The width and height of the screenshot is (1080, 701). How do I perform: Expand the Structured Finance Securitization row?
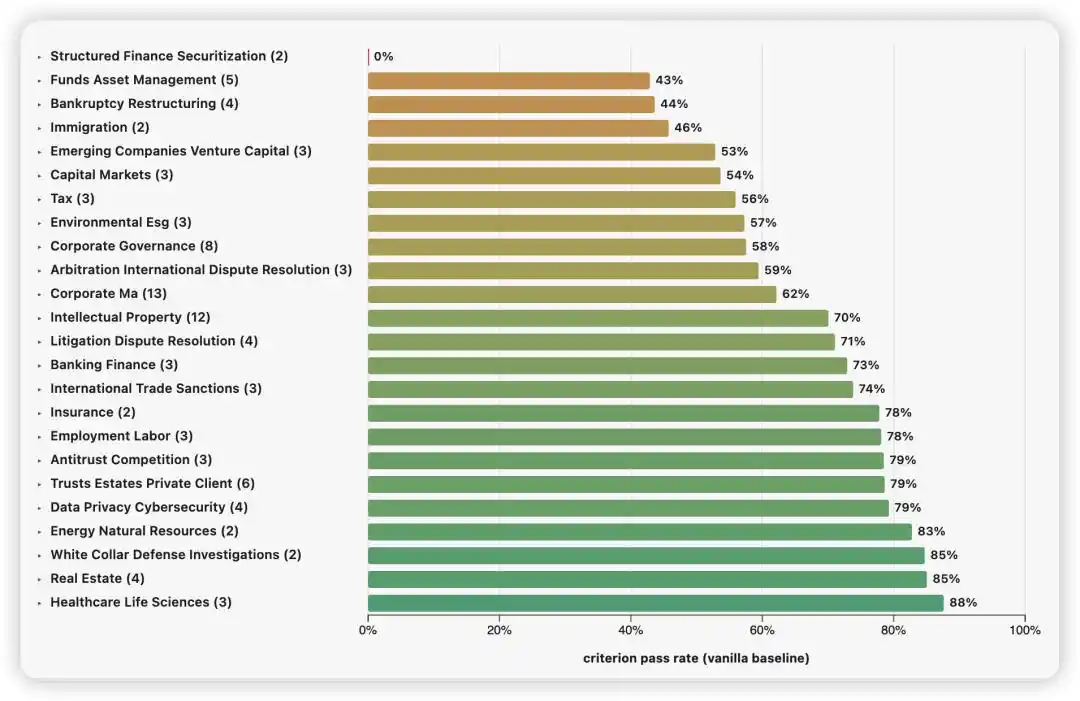pyautogui.click(x=39, y=57)
